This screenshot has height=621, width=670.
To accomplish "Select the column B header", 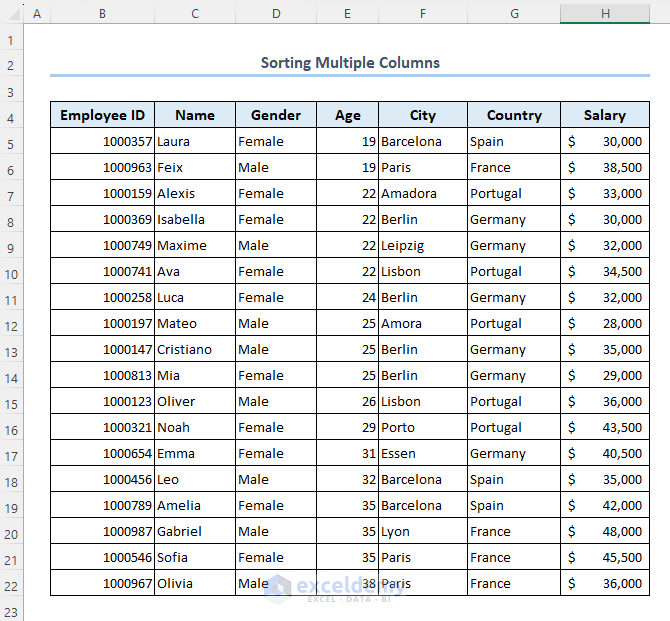I will click(102, 14).
